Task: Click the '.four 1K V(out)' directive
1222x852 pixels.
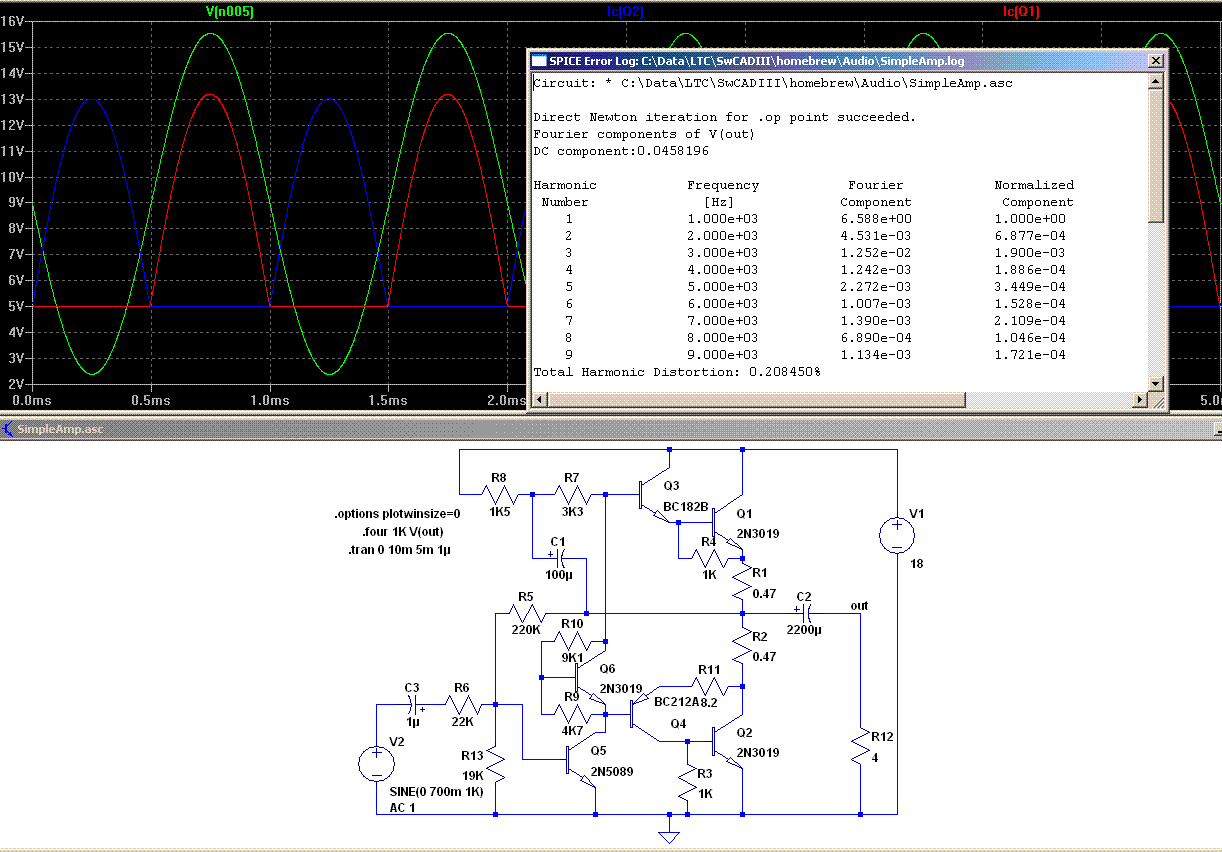Action: (403, 532)
